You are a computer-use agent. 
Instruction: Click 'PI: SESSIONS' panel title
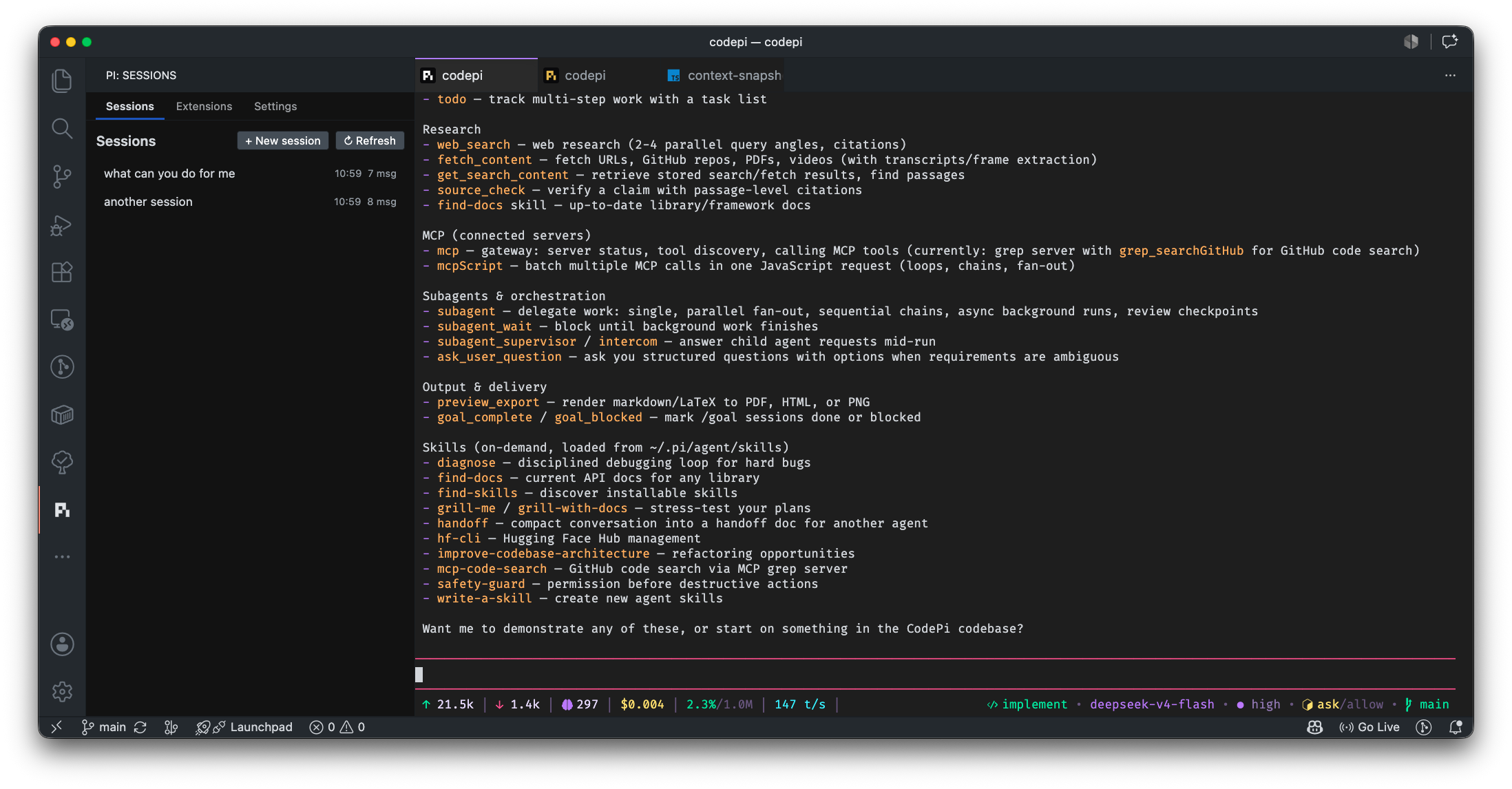click(x=141, y=75)
